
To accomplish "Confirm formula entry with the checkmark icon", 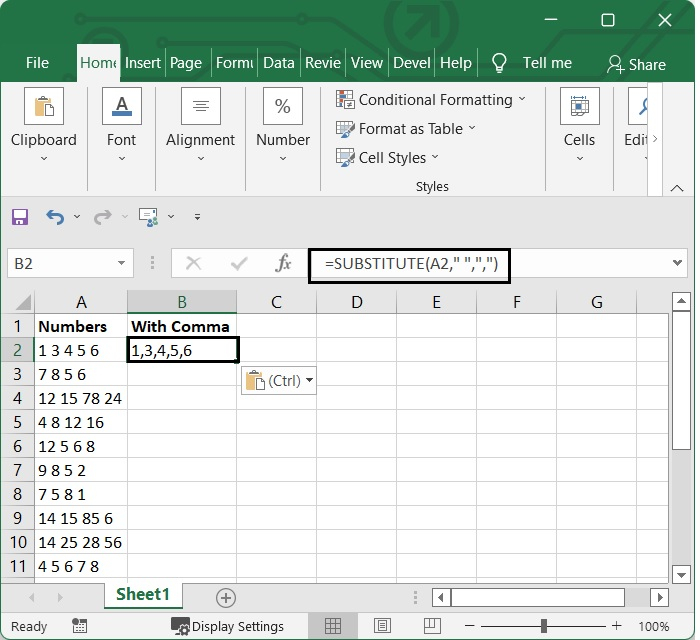I will tap(239, 263).
